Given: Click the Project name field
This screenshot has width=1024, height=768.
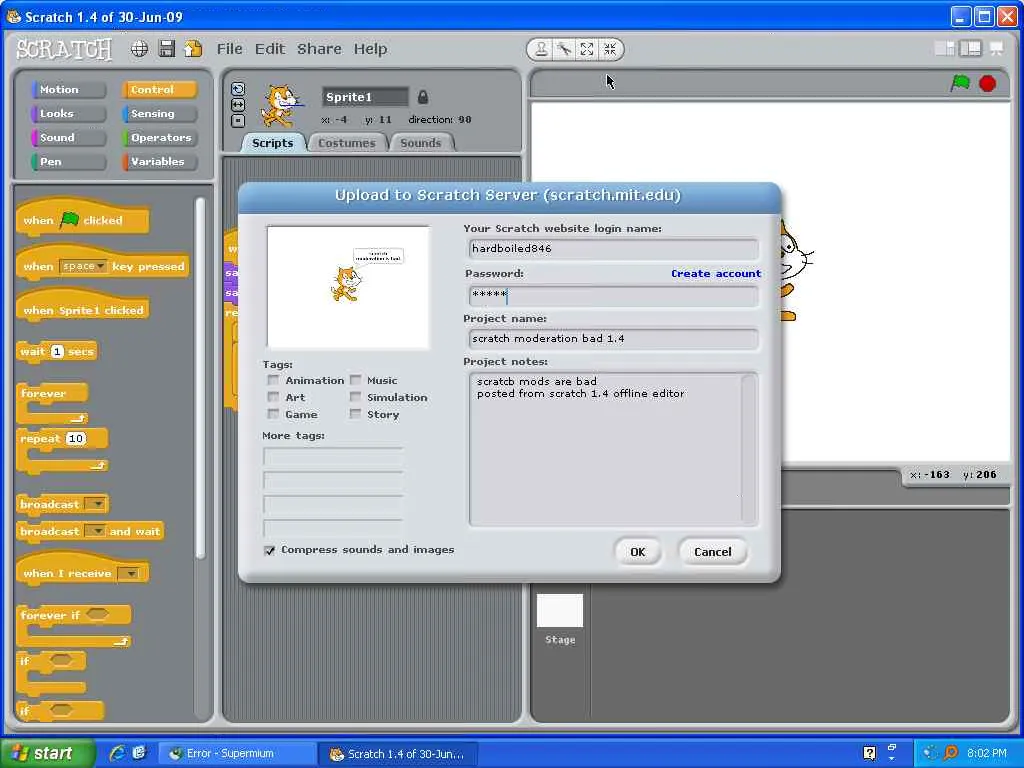Looking at the screenshot, I should click(613, 338).
